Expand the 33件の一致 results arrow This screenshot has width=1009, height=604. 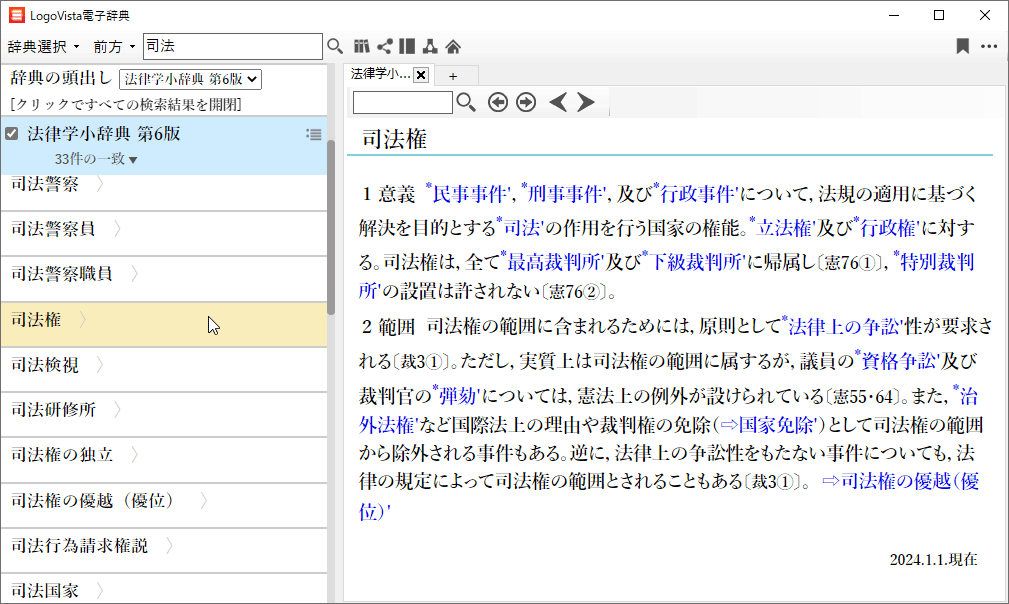(133, 160)
